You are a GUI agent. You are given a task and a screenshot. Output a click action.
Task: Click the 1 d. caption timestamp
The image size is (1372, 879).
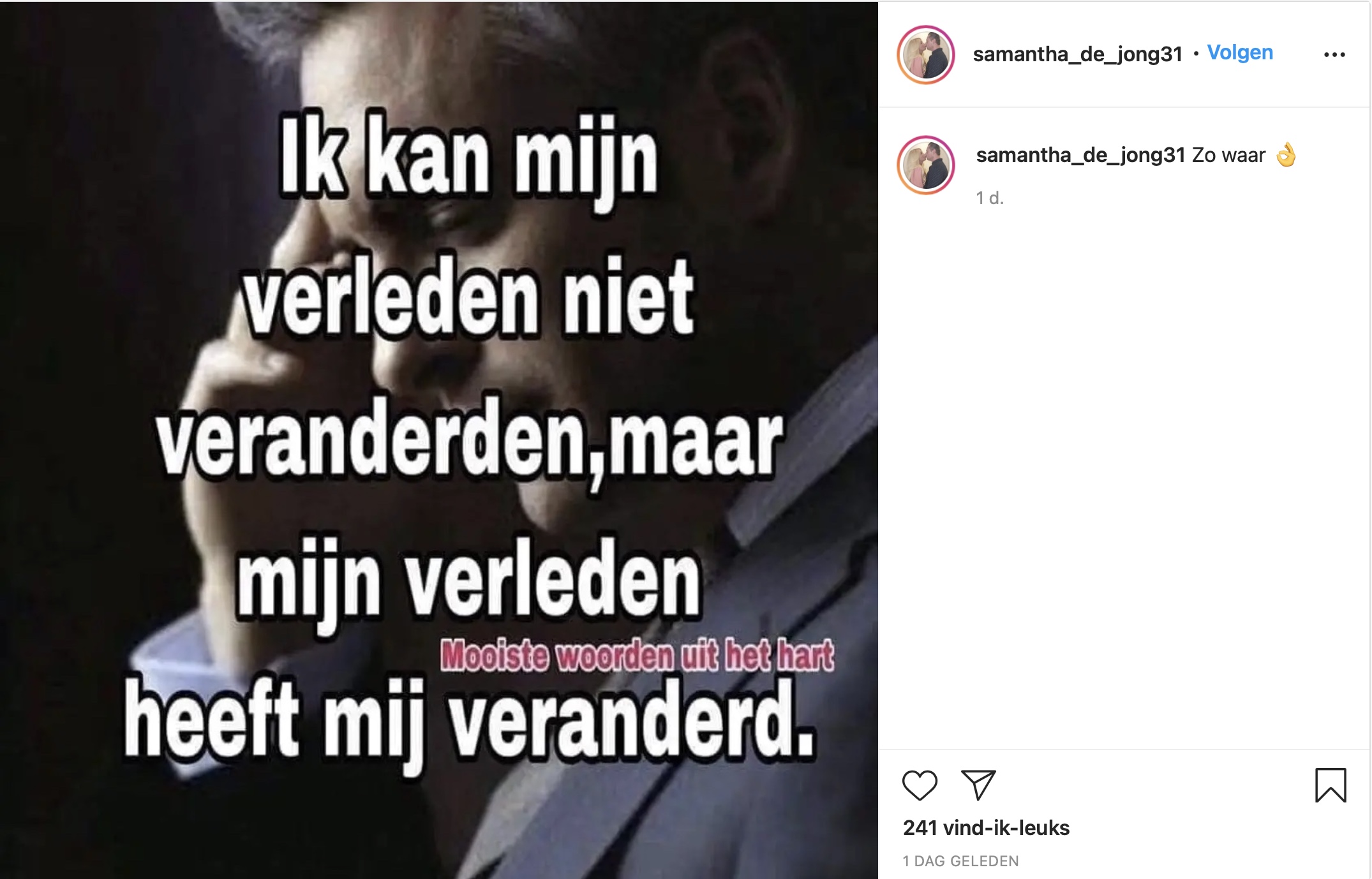pyautogui.click(x=990, y=198)
